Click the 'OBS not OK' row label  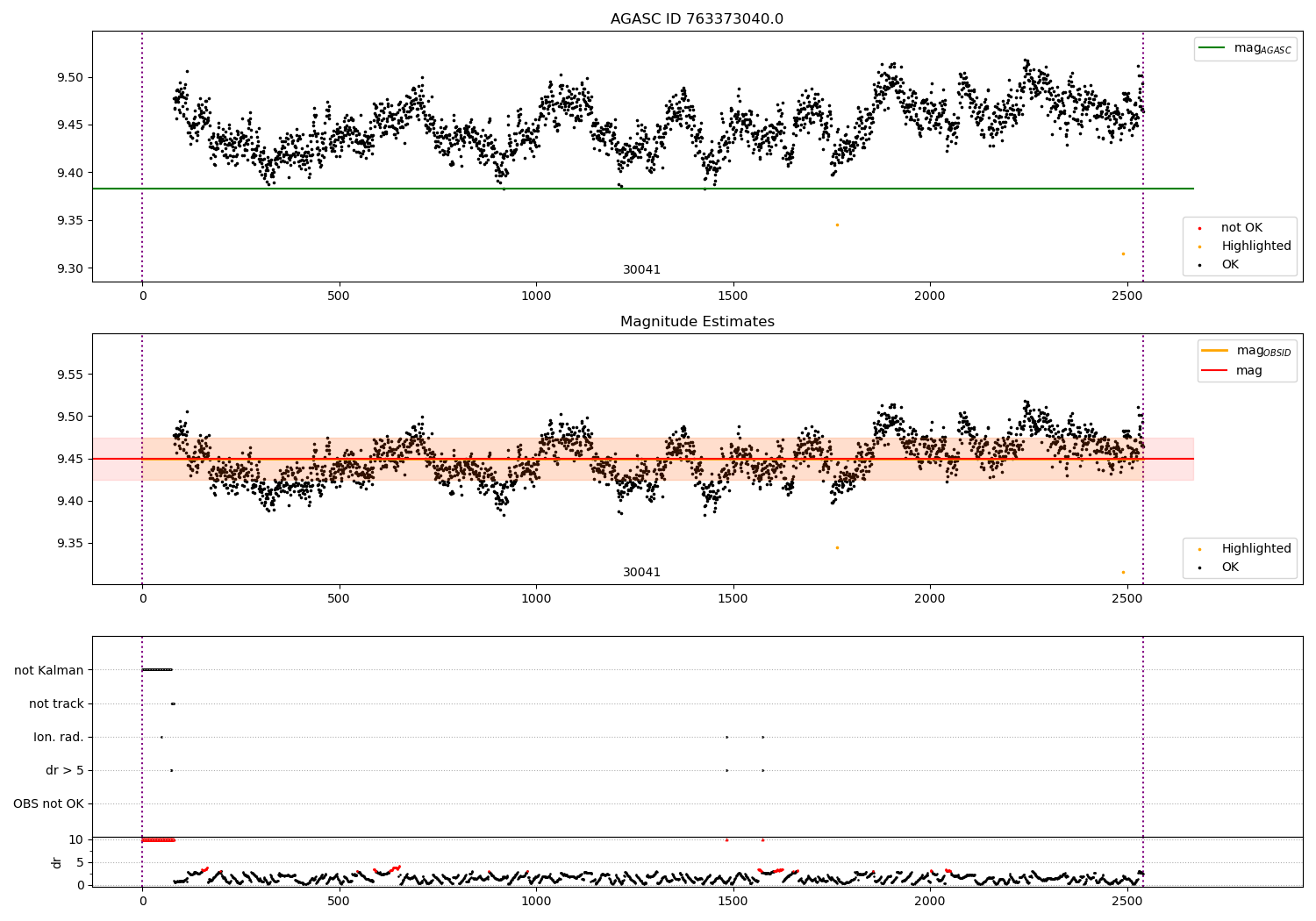(48, 803)
